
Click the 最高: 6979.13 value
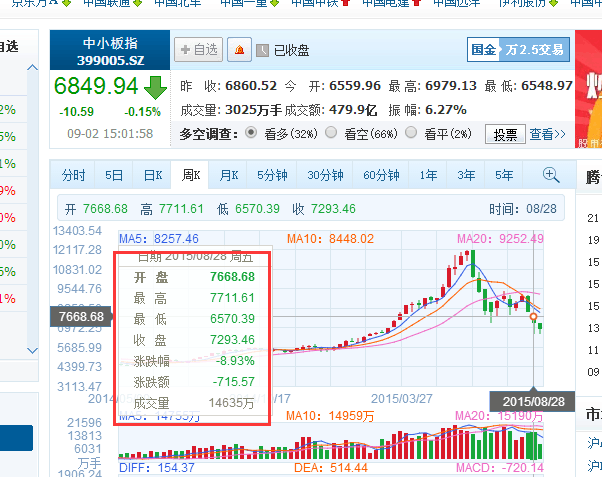[x=432, y=86]
